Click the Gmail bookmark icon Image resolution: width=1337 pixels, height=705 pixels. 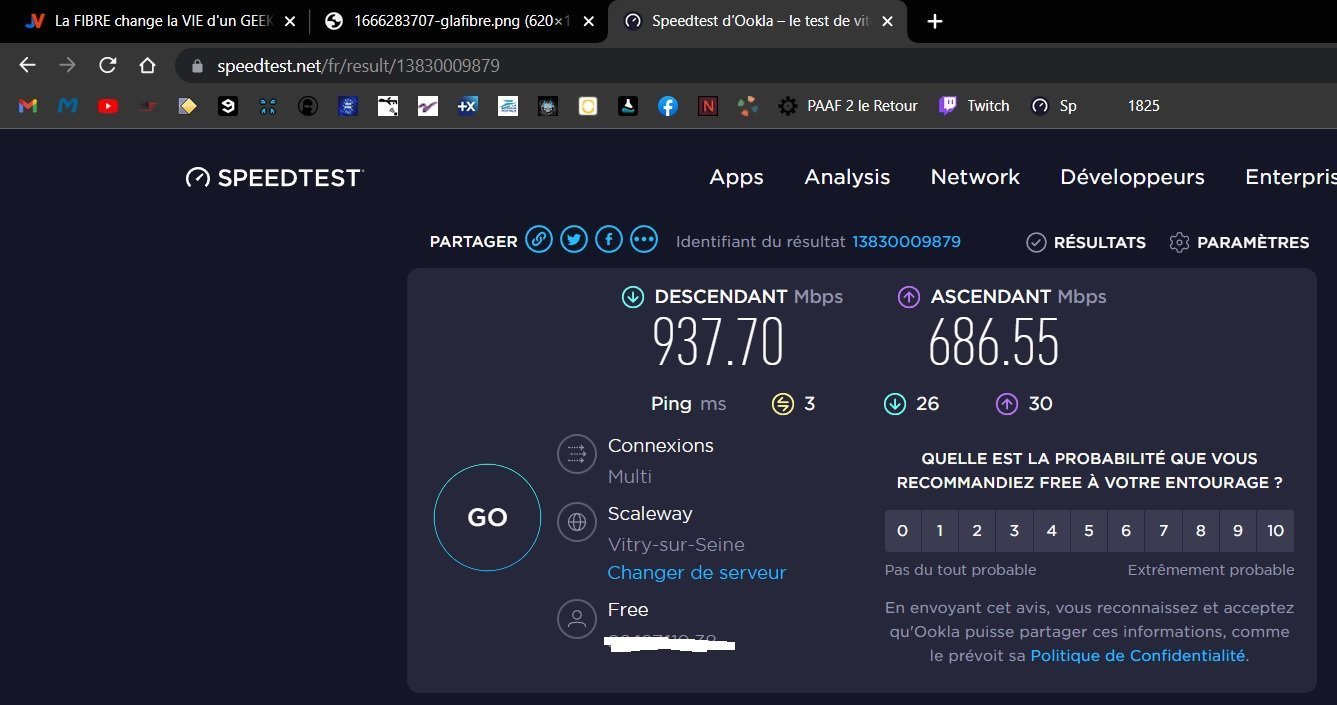(x=28, y=106)
